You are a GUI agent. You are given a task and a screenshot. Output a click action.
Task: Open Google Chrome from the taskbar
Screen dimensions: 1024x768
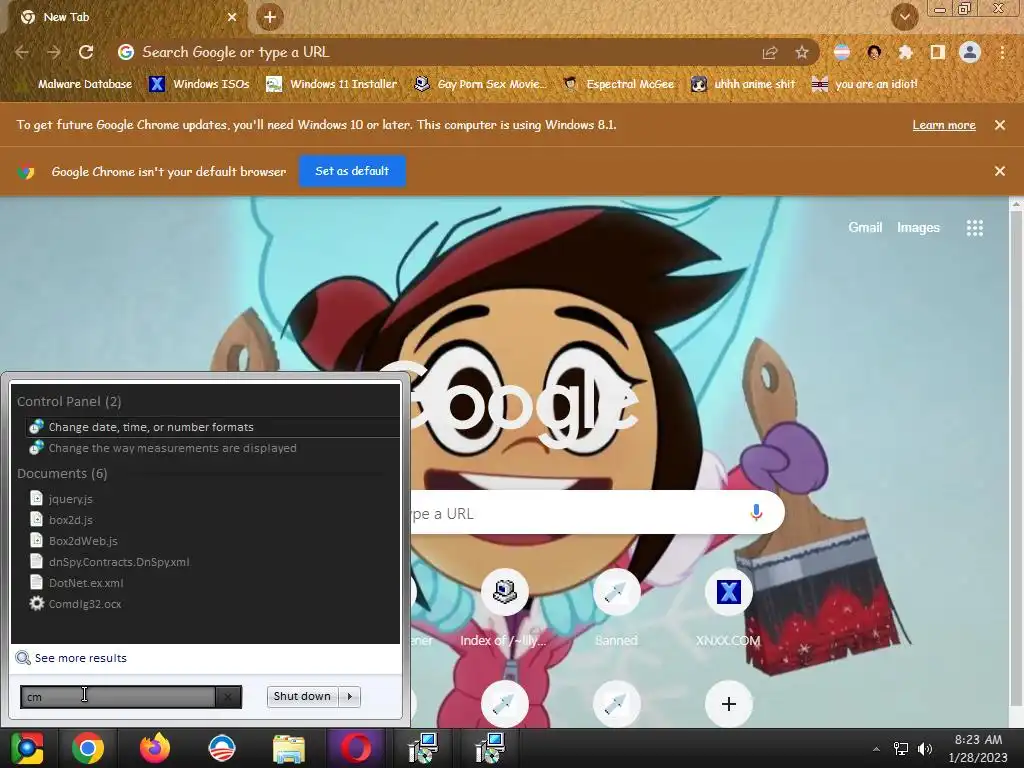[88, 748]
